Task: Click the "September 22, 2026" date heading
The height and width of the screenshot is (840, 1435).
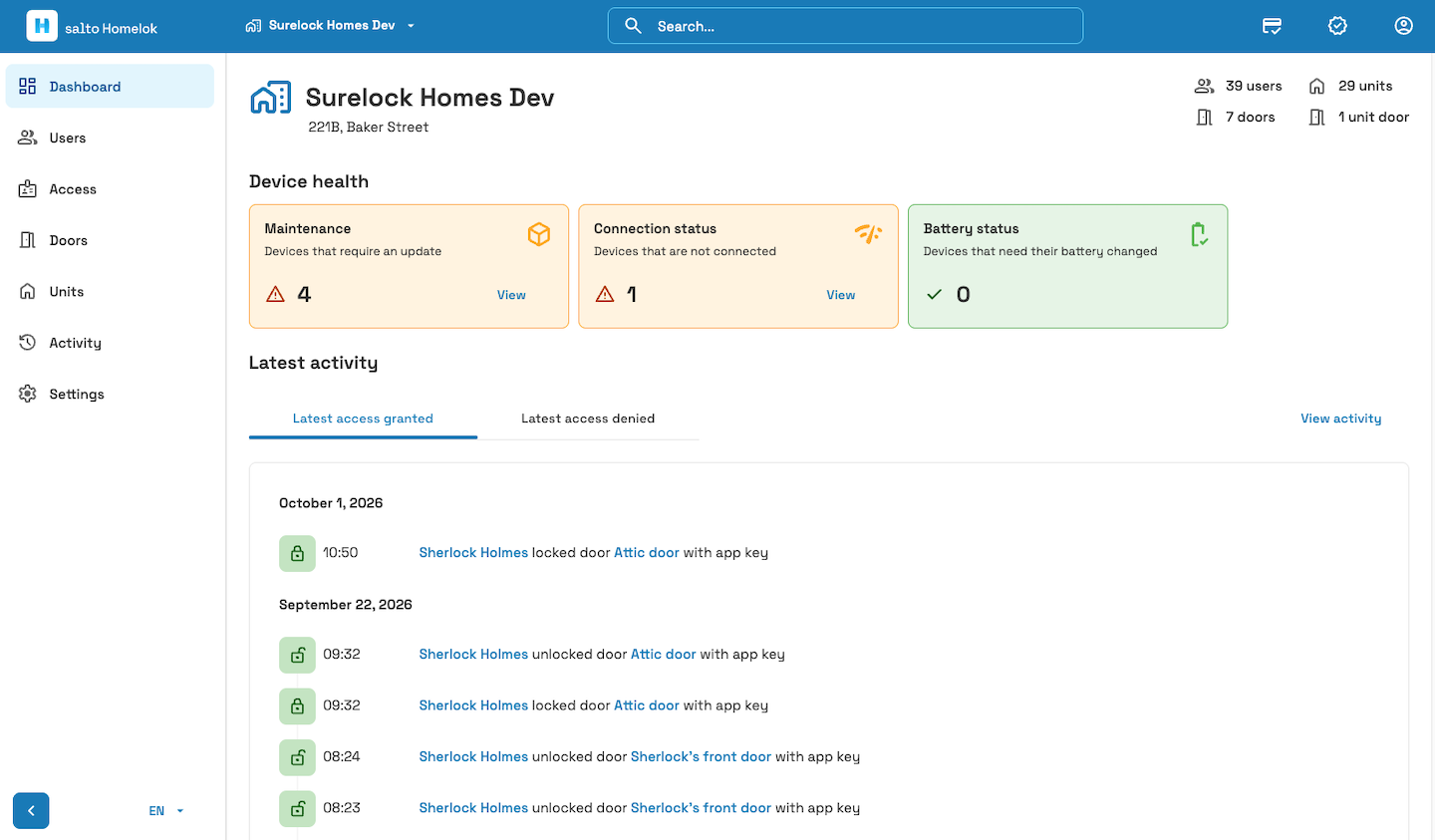Action: [346, 605]
